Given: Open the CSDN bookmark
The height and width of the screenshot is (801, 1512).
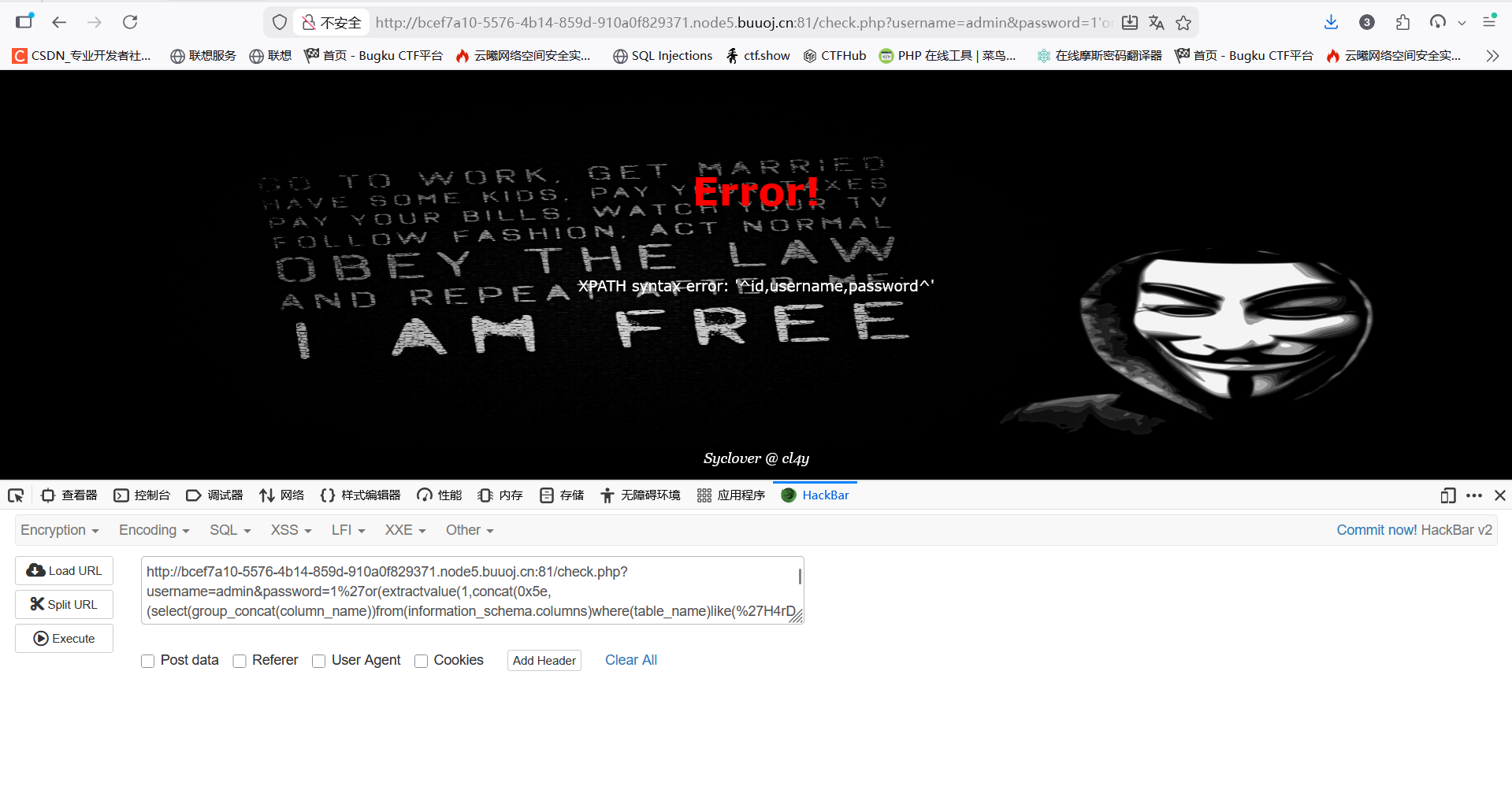Looking at the screenshot, I should (x=81, y=56).
